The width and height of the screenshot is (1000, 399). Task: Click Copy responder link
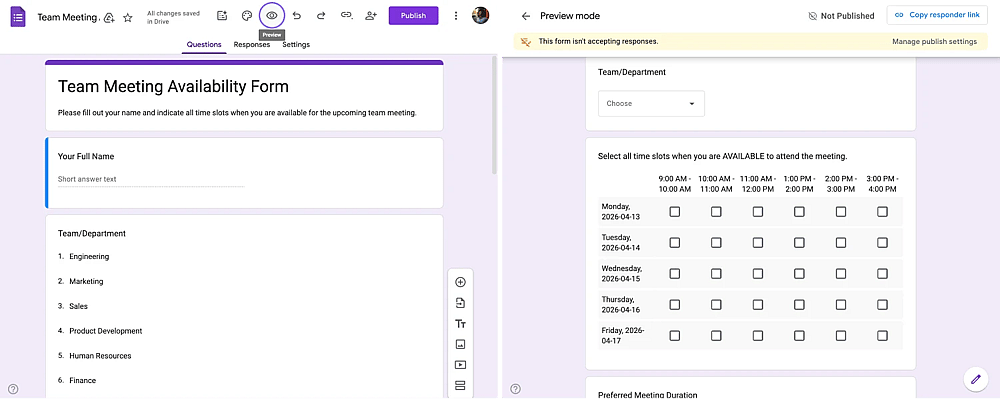pyautogui.click(x=937, y=15)
